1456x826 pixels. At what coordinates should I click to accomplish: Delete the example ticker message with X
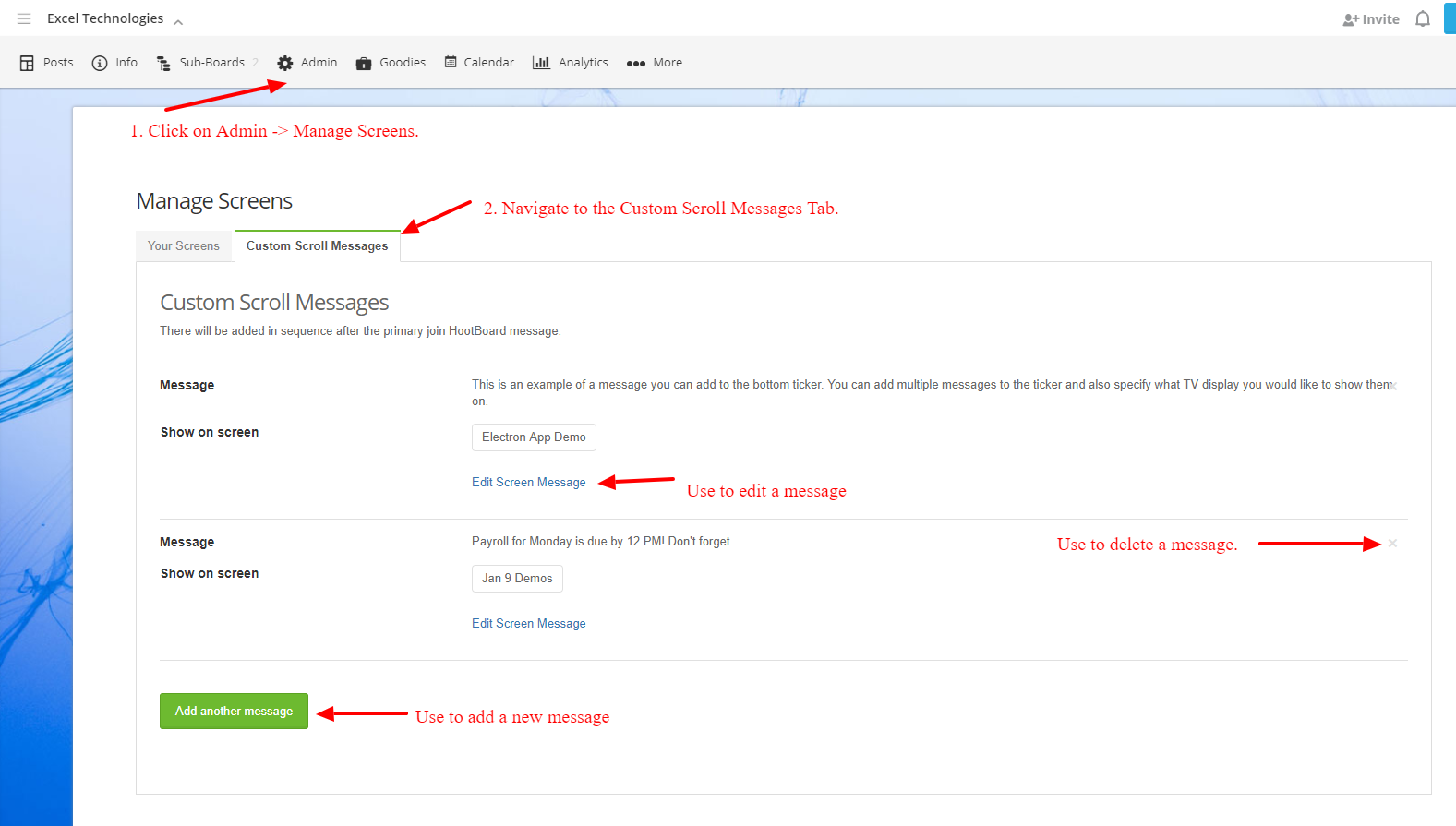1393,386
